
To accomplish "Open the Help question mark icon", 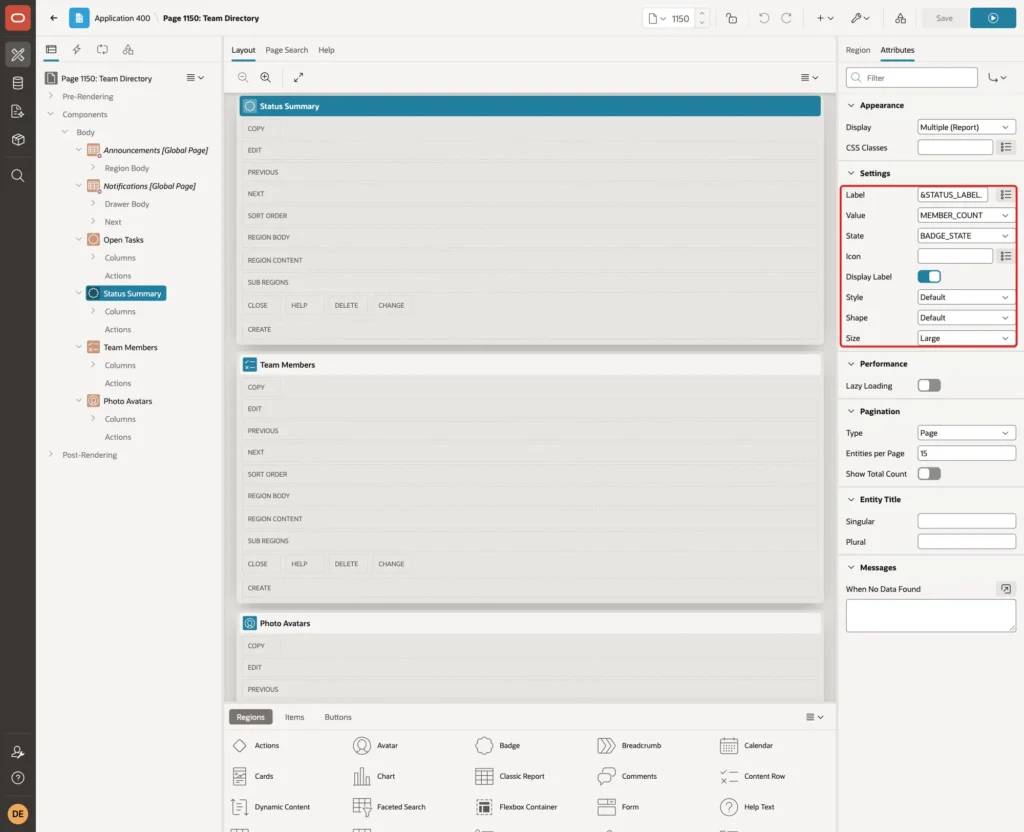I will click(18, 778).
